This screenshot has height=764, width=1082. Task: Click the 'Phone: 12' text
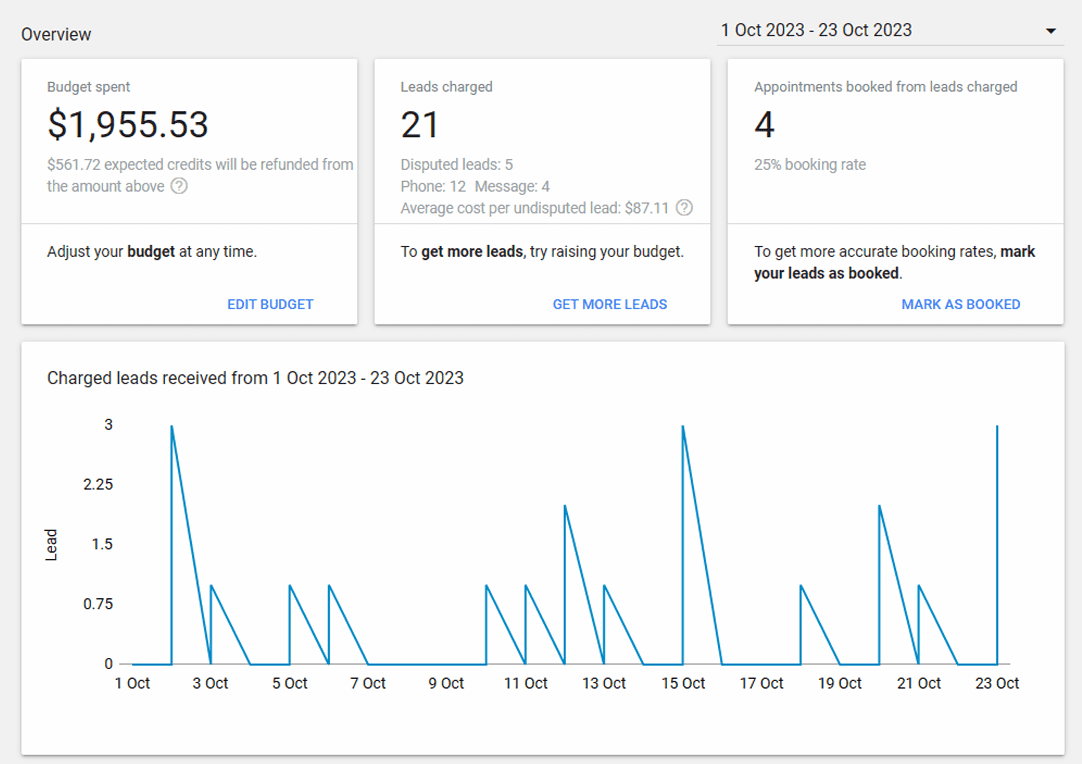pyautogui.click(x=433, y=186)
